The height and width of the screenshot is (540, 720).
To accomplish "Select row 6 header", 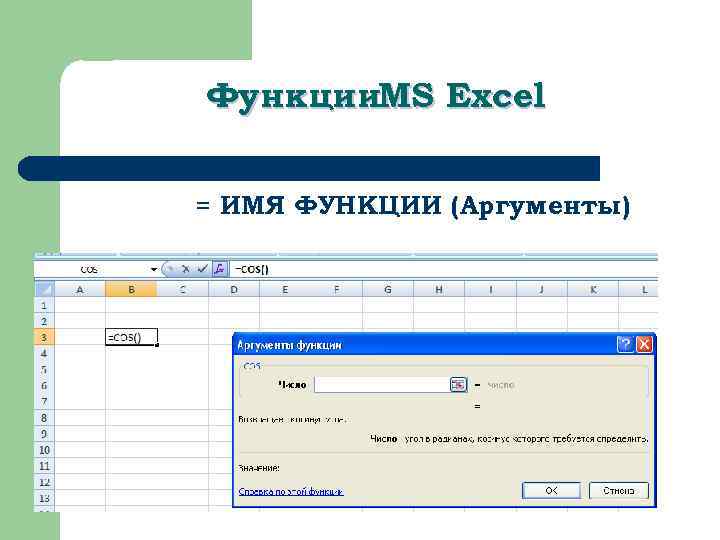I will pos(45,386).
